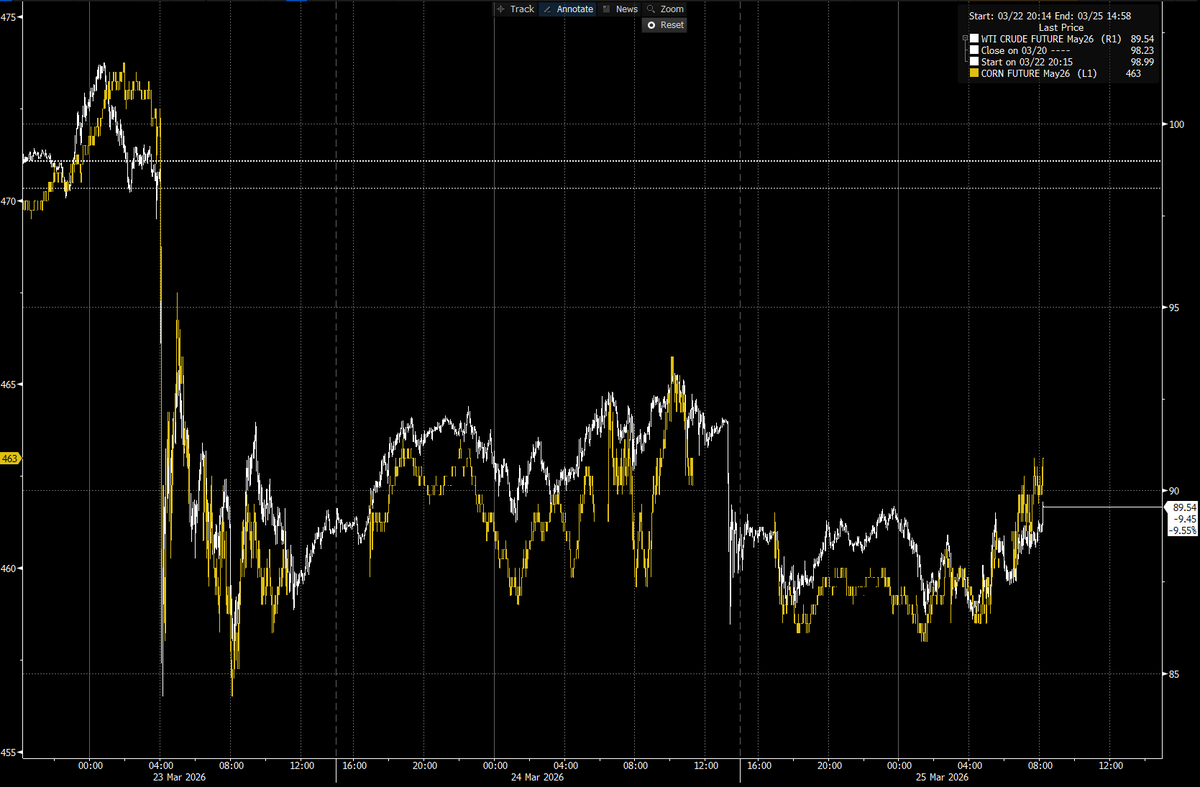Screen dimensions: 1200x787
Task: Open the News overlay button
Action: tap(619, 9)
